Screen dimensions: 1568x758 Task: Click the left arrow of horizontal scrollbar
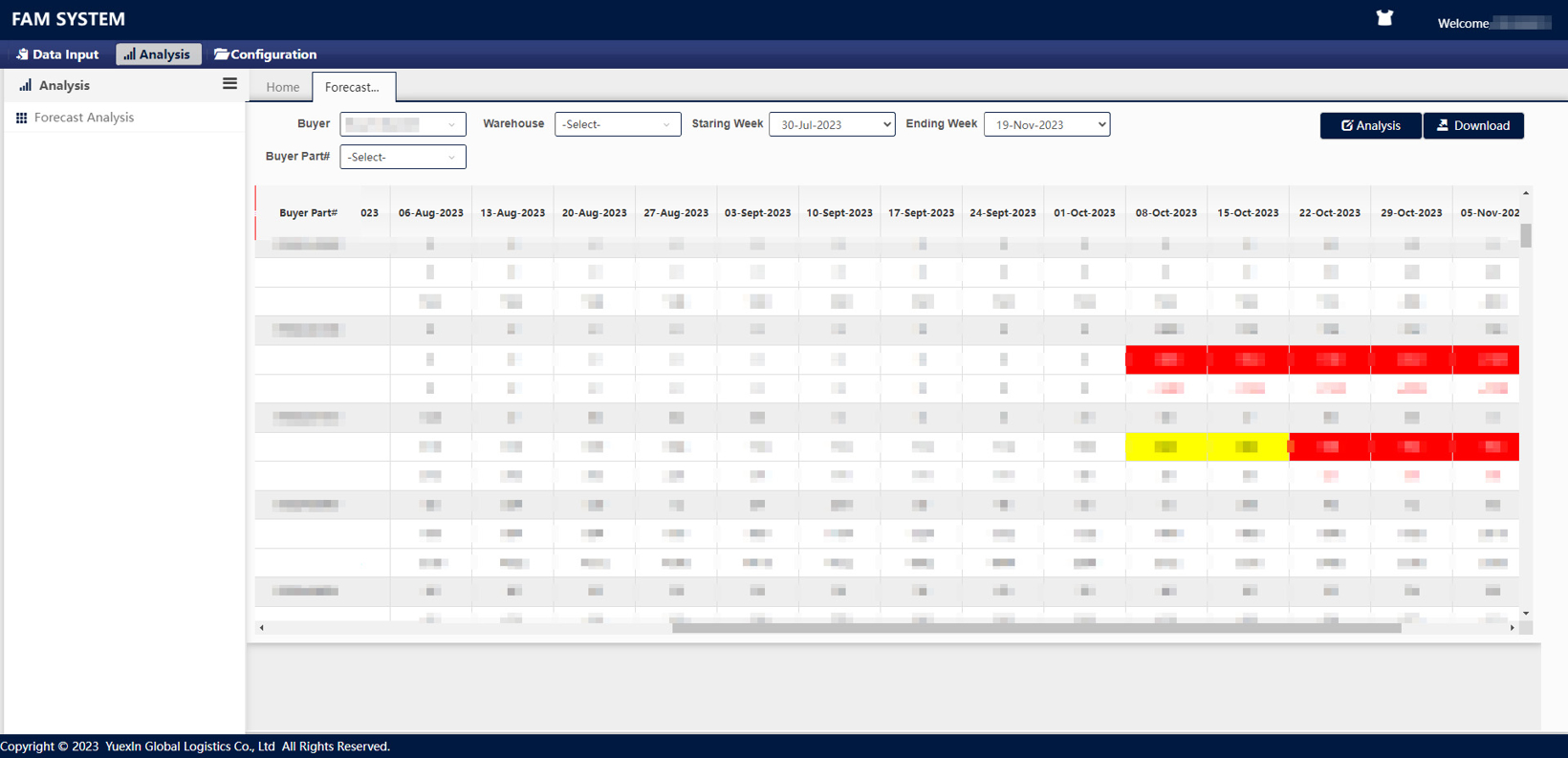pyautogui.click(x=262, y=628)
